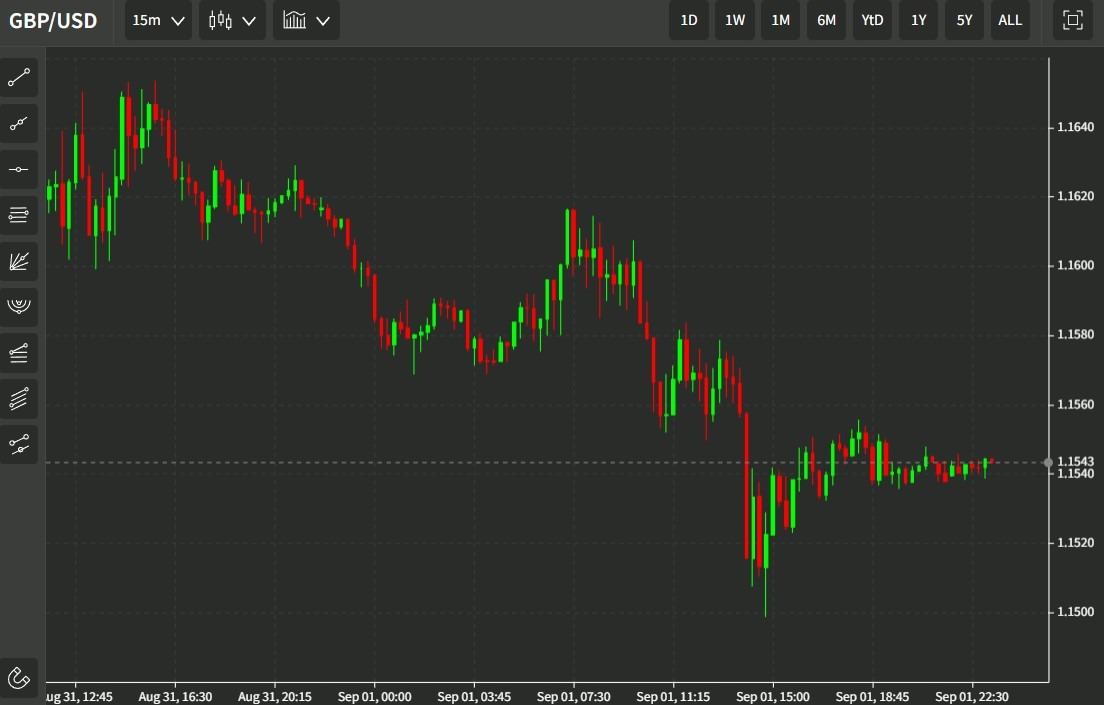The height and width of the screenshot is (705, 1105).
Task: Click the Sep 01, 18:45 time label
Action: click(x=872, y=697)
